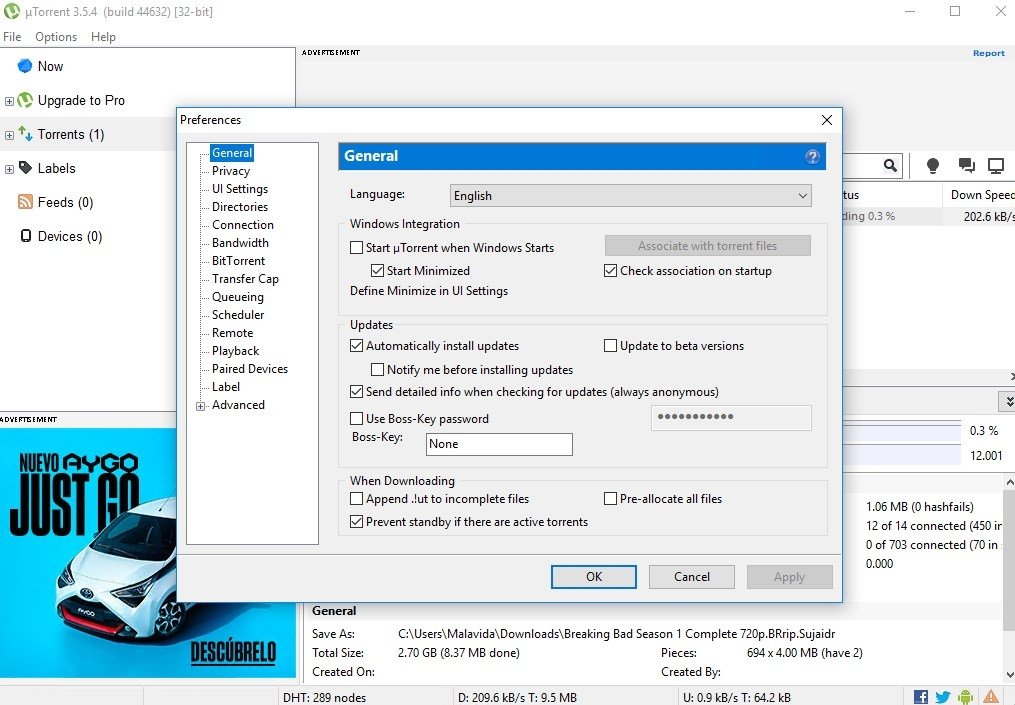The image size is (1015, 705).
Task: Enable Pre-allocate all files
Action: pyautogui.click(x=610, y=498)
